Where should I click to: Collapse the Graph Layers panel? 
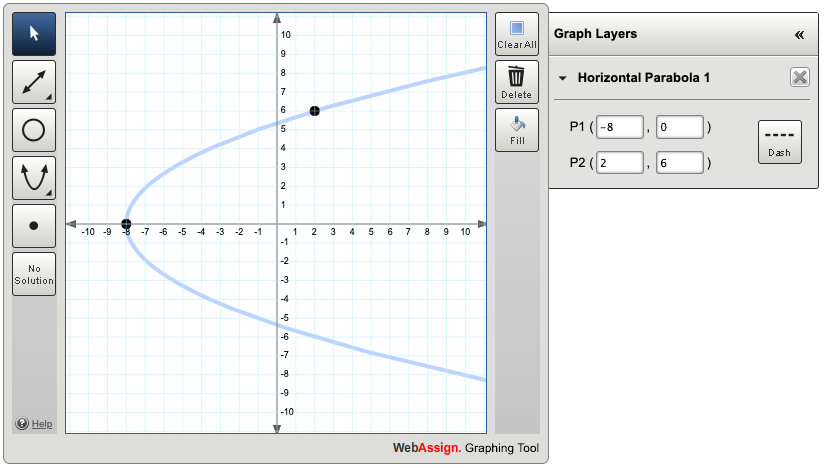click(x=799, y=35)
